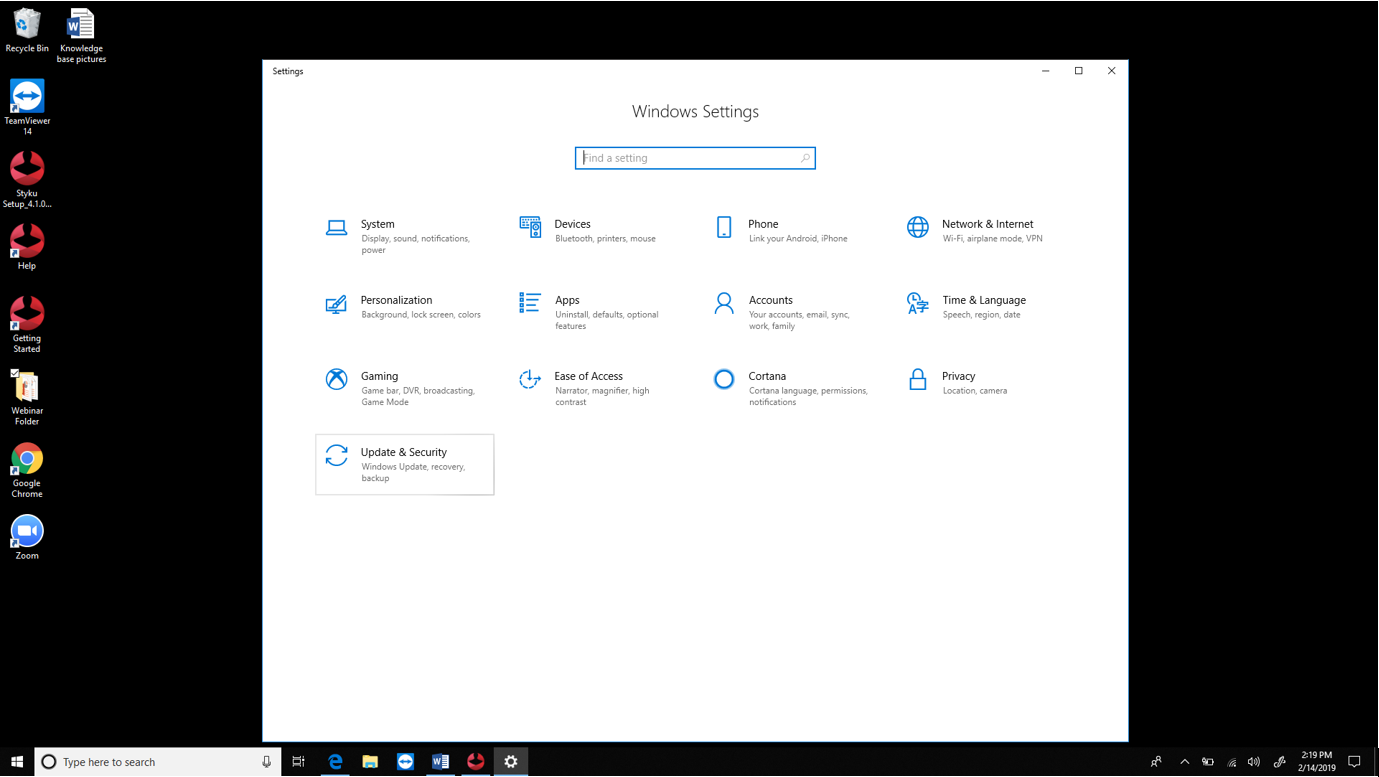Open Gaming settings with Xbox icon

pos(379,377)
